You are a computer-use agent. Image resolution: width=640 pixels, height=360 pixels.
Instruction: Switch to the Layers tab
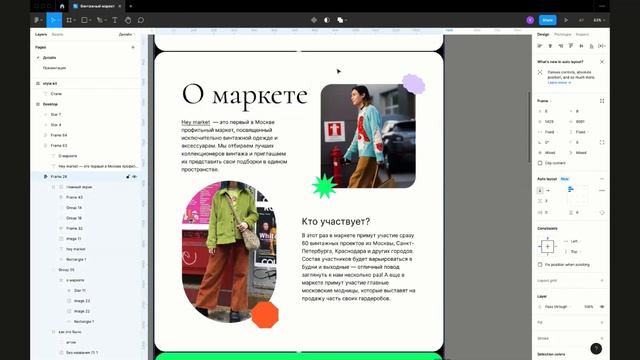41,35
